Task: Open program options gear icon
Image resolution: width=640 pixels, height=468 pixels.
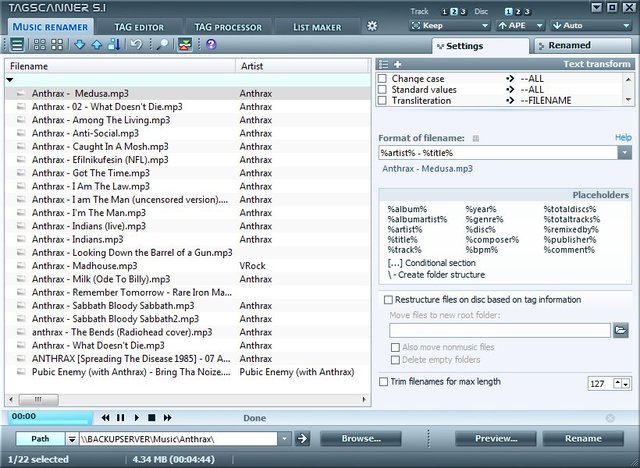Action: (x=372, y=26)
